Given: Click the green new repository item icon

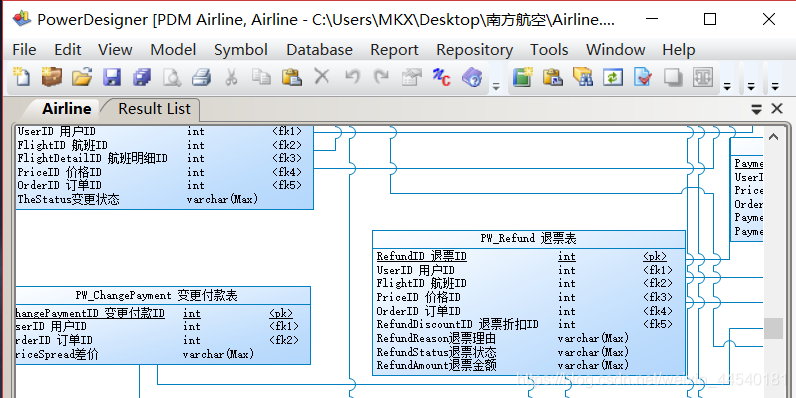Looking at the screenshot, I should click(x=522, y=77).
